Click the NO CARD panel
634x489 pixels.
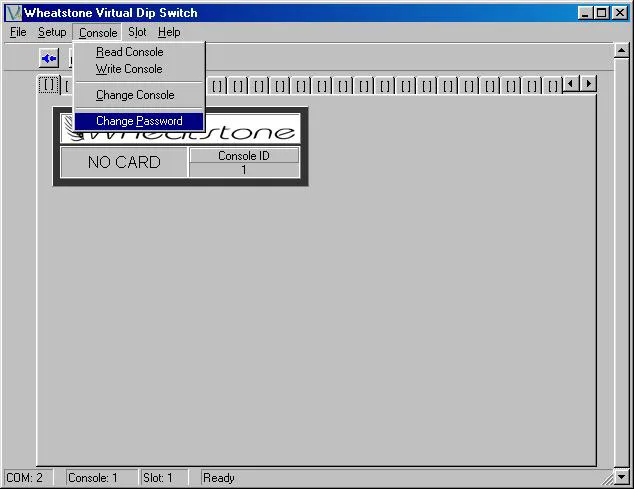coord(124,162)
